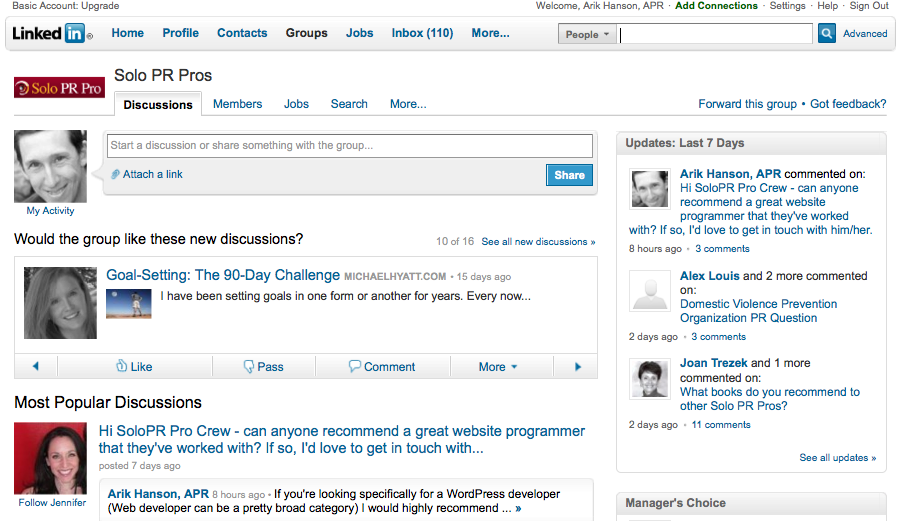Image resolution: width=897 pixels, height=521 pixels.
Task: Open Settings in the top bar
Action: [787, 6]
